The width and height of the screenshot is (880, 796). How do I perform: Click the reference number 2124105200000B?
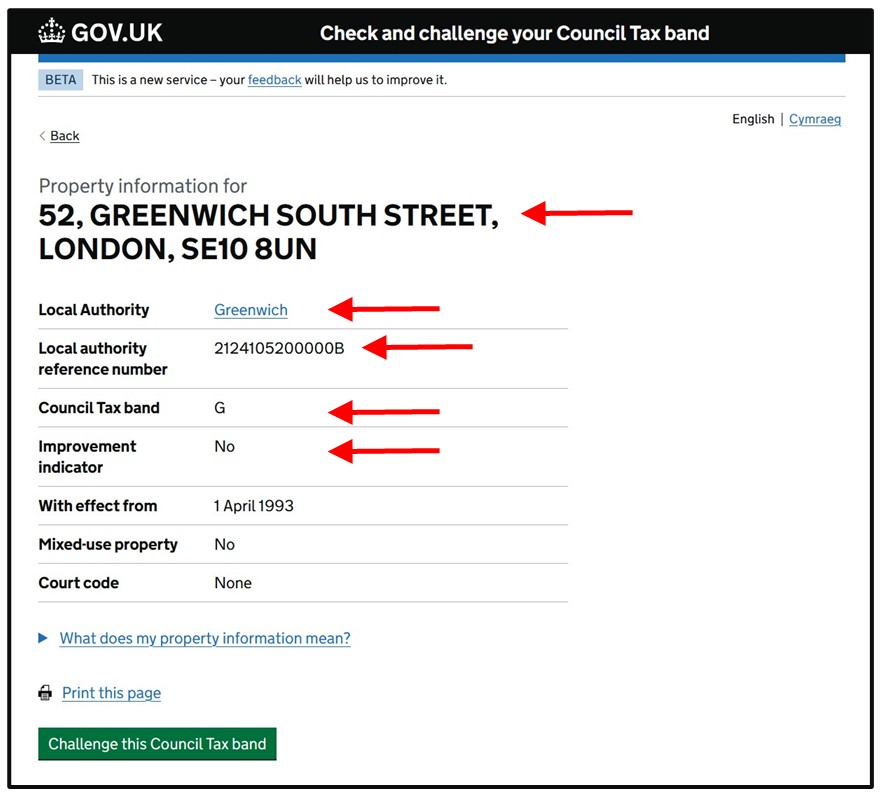point(279,348)
